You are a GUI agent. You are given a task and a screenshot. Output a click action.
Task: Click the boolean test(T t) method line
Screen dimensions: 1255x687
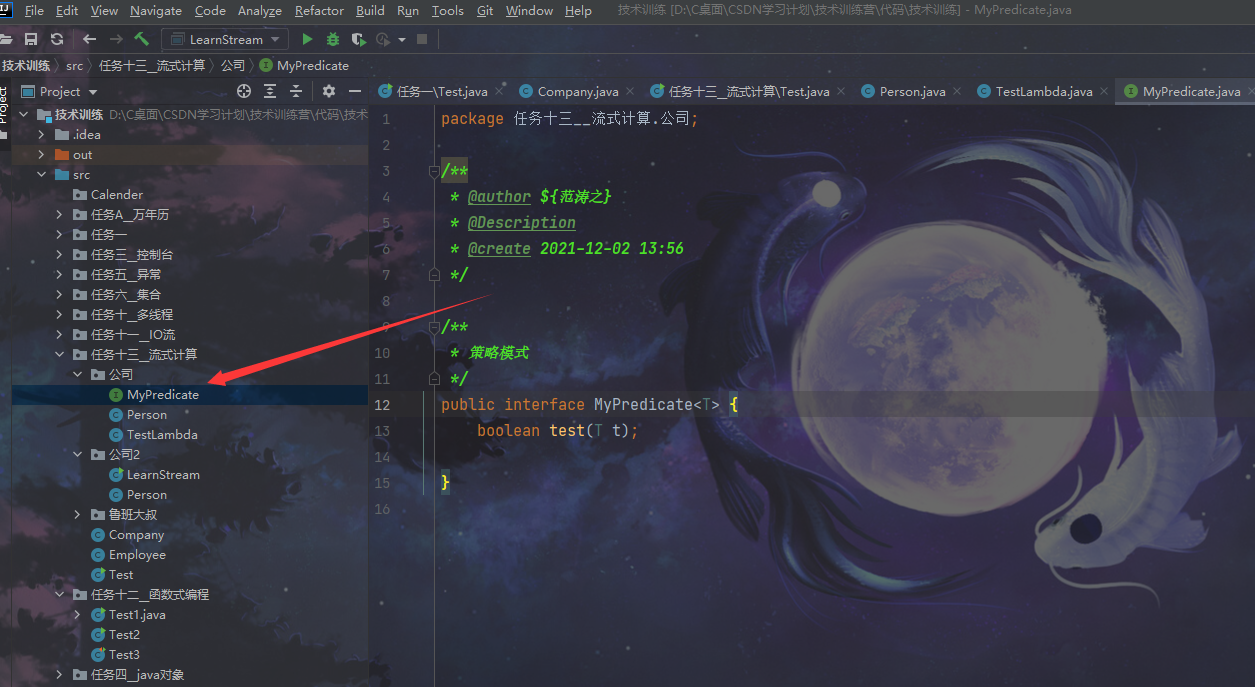pyautogui.click(x=557, y=431)
